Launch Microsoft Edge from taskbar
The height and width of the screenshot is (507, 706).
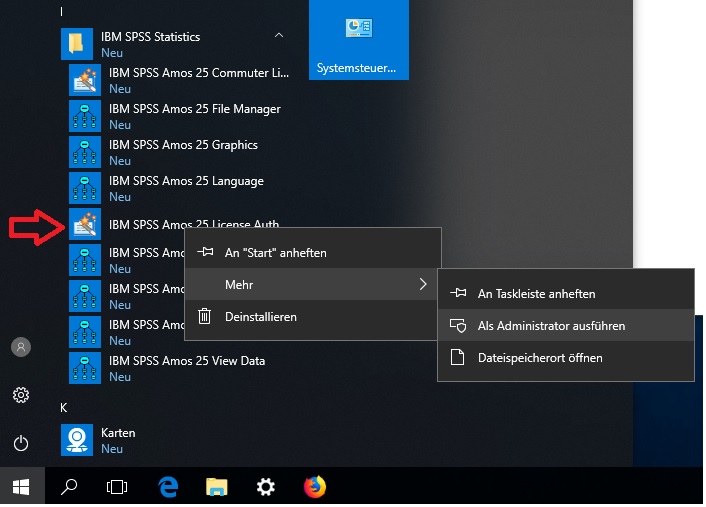point(168,487)
